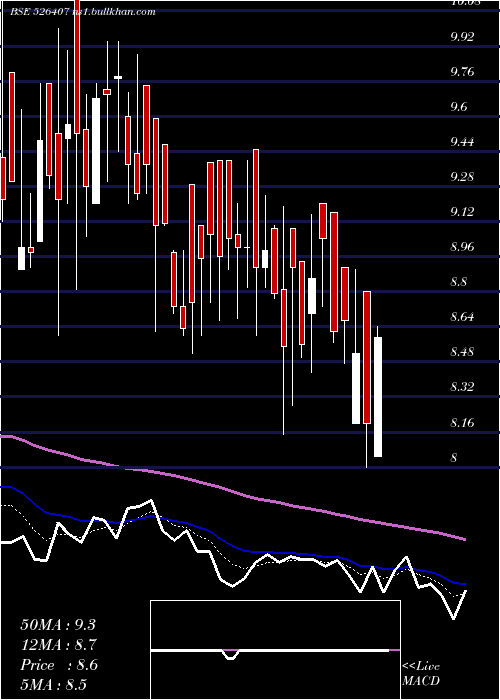500x700 pixels.
Task: Click the 9.76 price axis label
Action: pyautogui.click(x=463, y=72)
